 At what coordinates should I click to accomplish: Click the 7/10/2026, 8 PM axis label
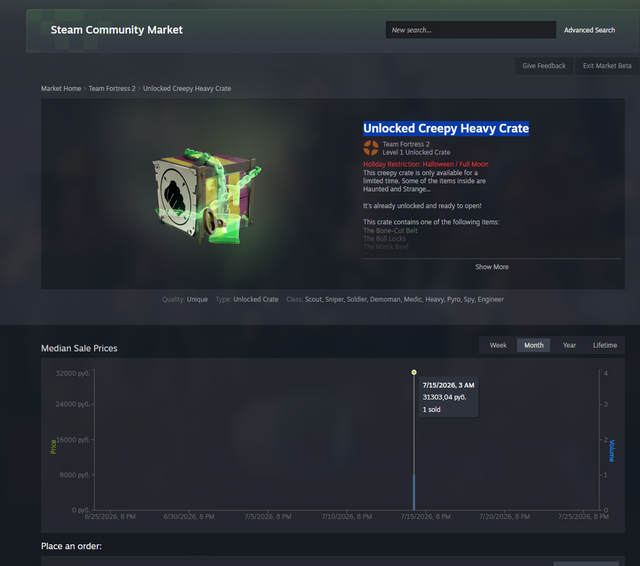point(347,517)
